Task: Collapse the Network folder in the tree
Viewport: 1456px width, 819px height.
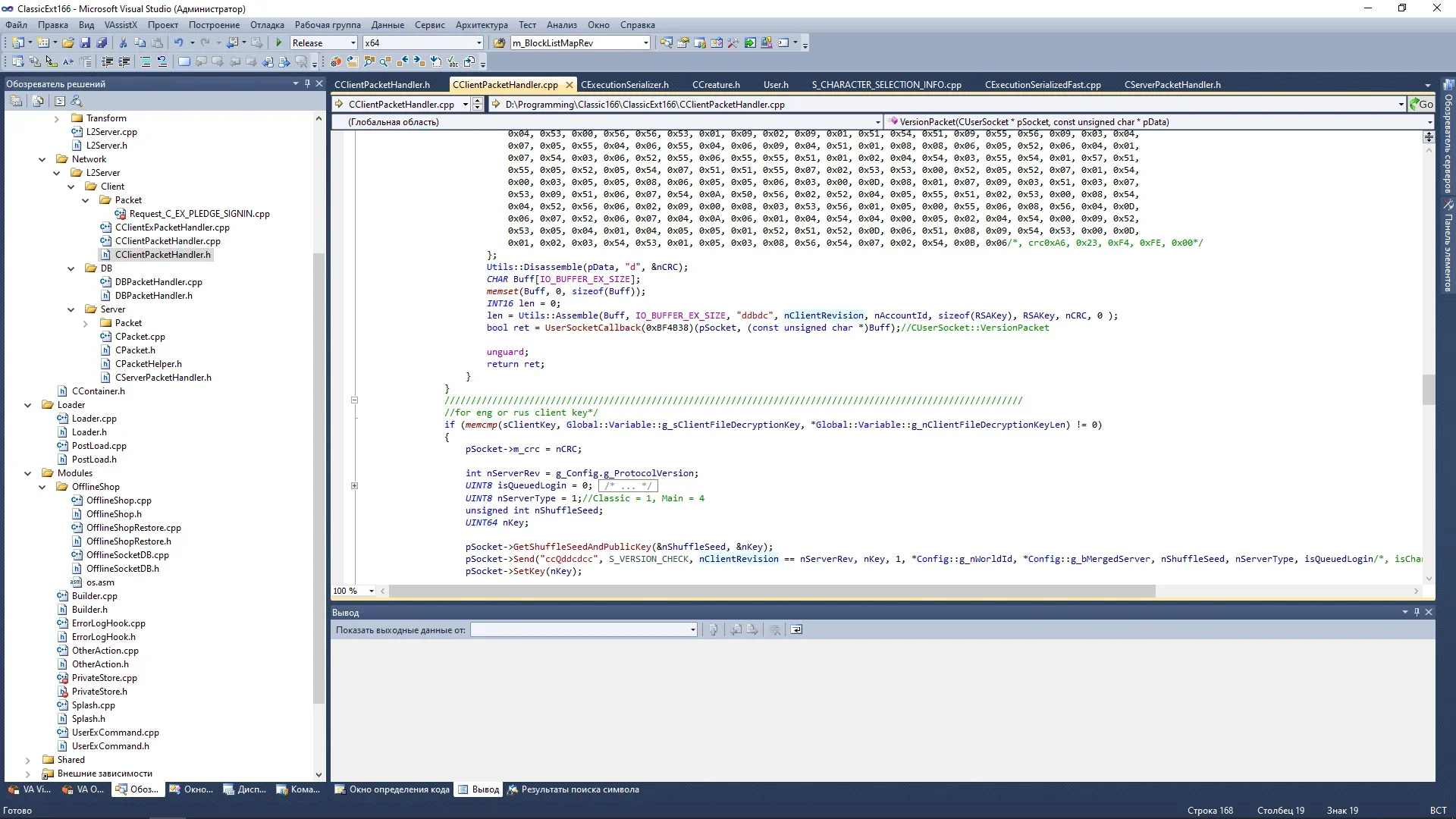Action: pos(42,159)
